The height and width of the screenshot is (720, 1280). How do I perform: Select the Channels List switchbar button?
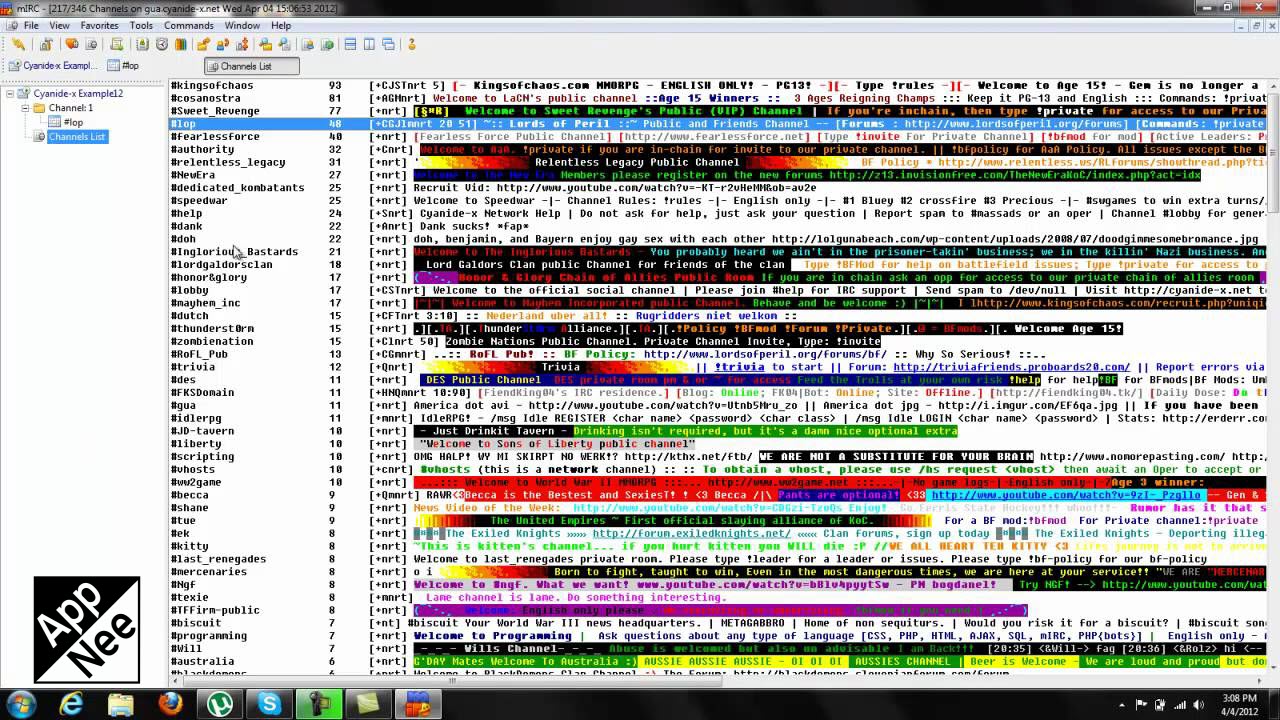pos(251,66)
